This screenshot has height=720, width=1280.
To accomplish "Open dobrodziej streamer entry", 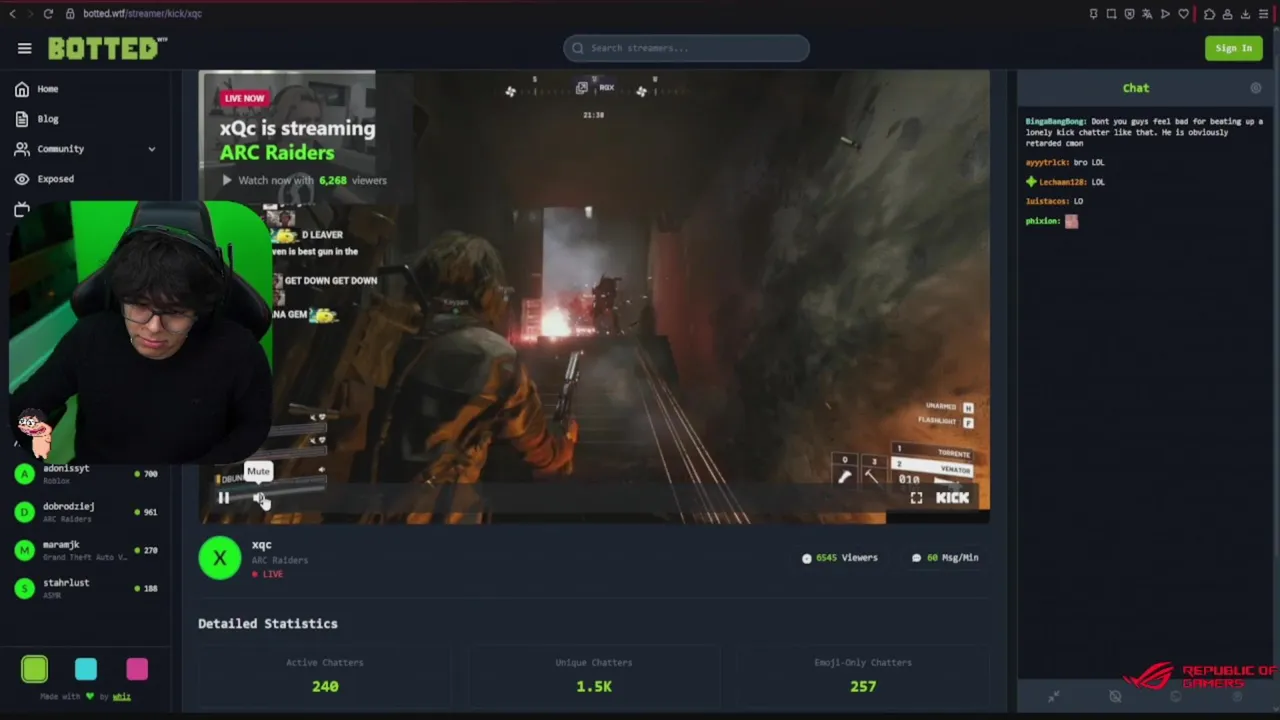I will tap(86, 512).
